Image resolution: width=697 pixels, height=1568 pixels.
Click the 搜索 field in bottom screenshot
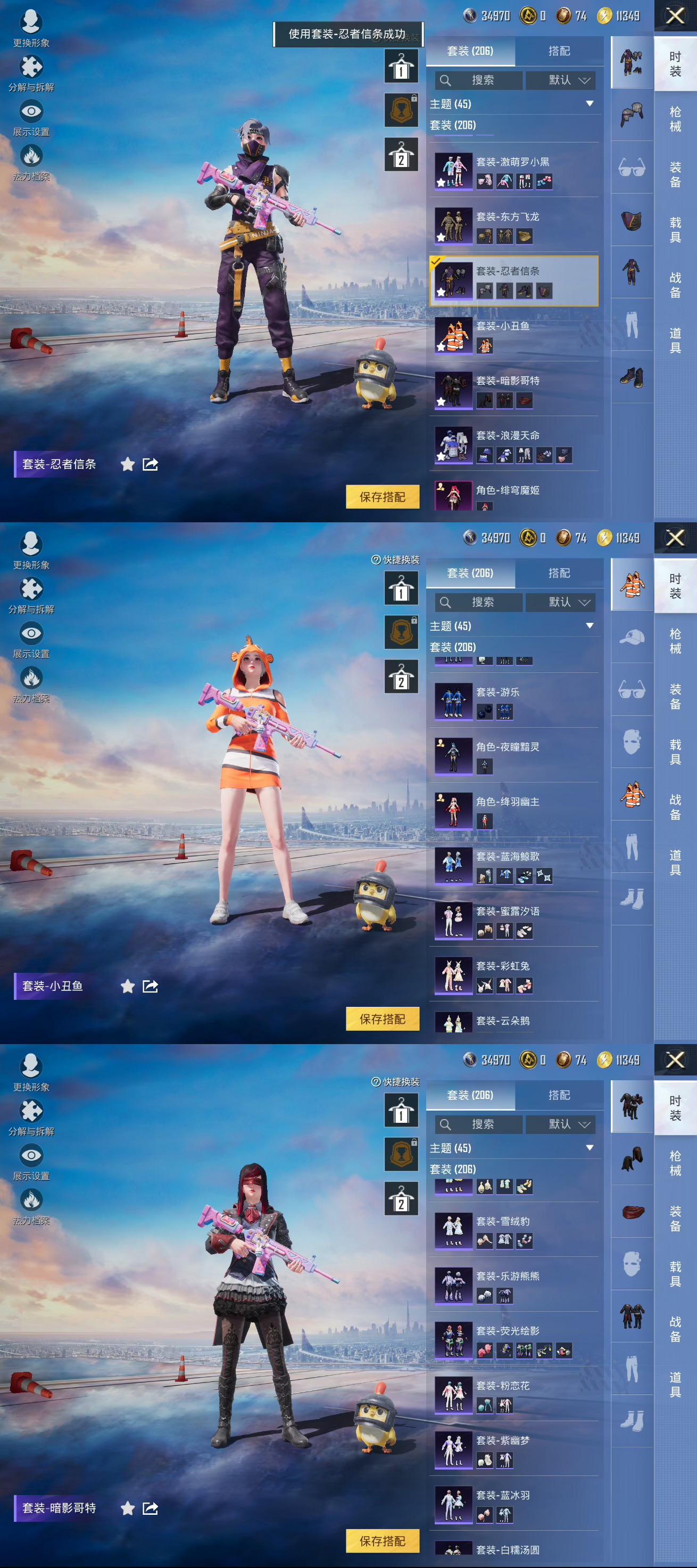click(479, 1124)
